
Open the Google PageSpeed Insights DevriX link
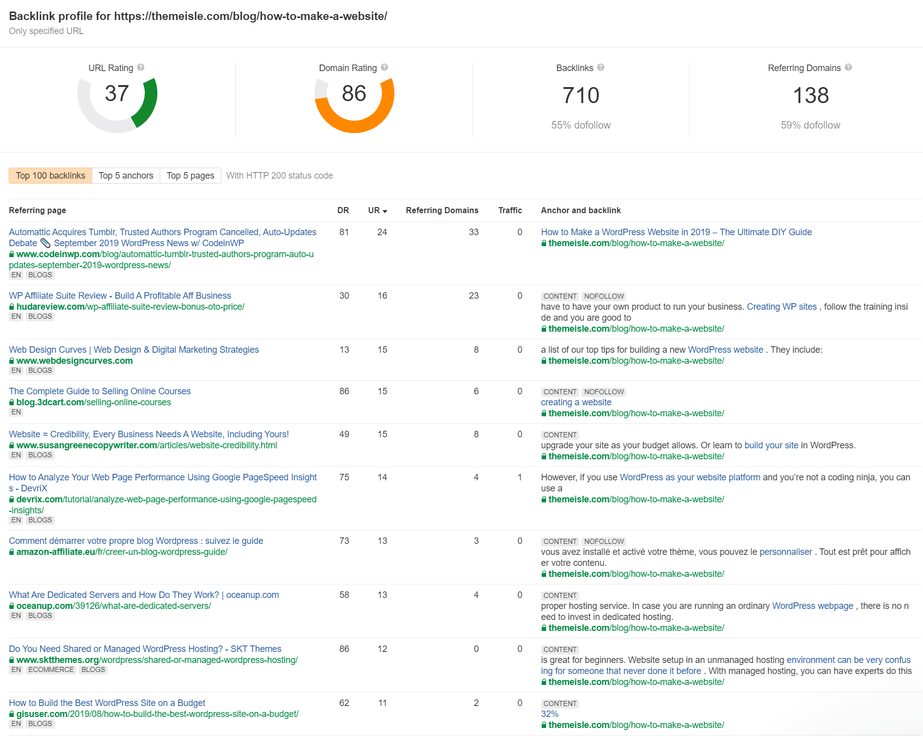[x=162, y=483]
